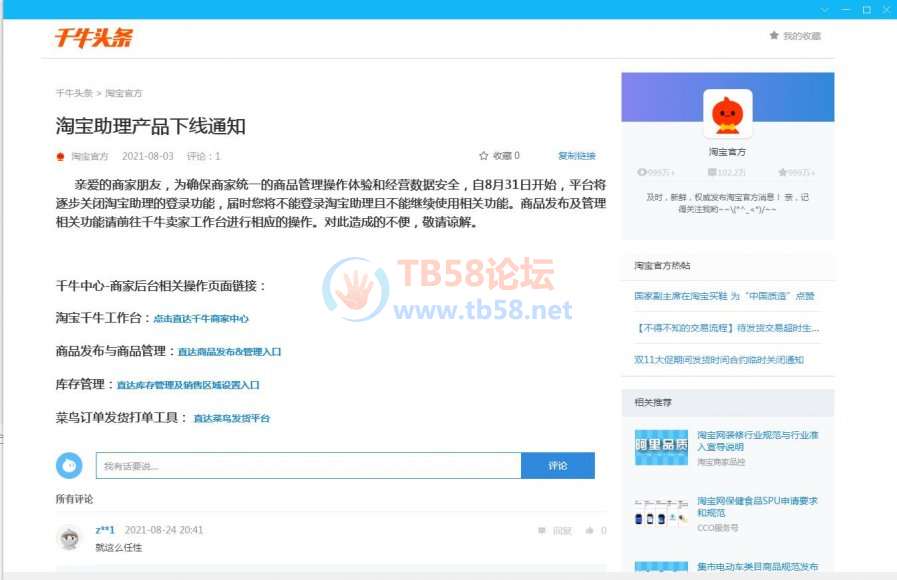Open 集市电动车类目商品规范发布 article

757,566
